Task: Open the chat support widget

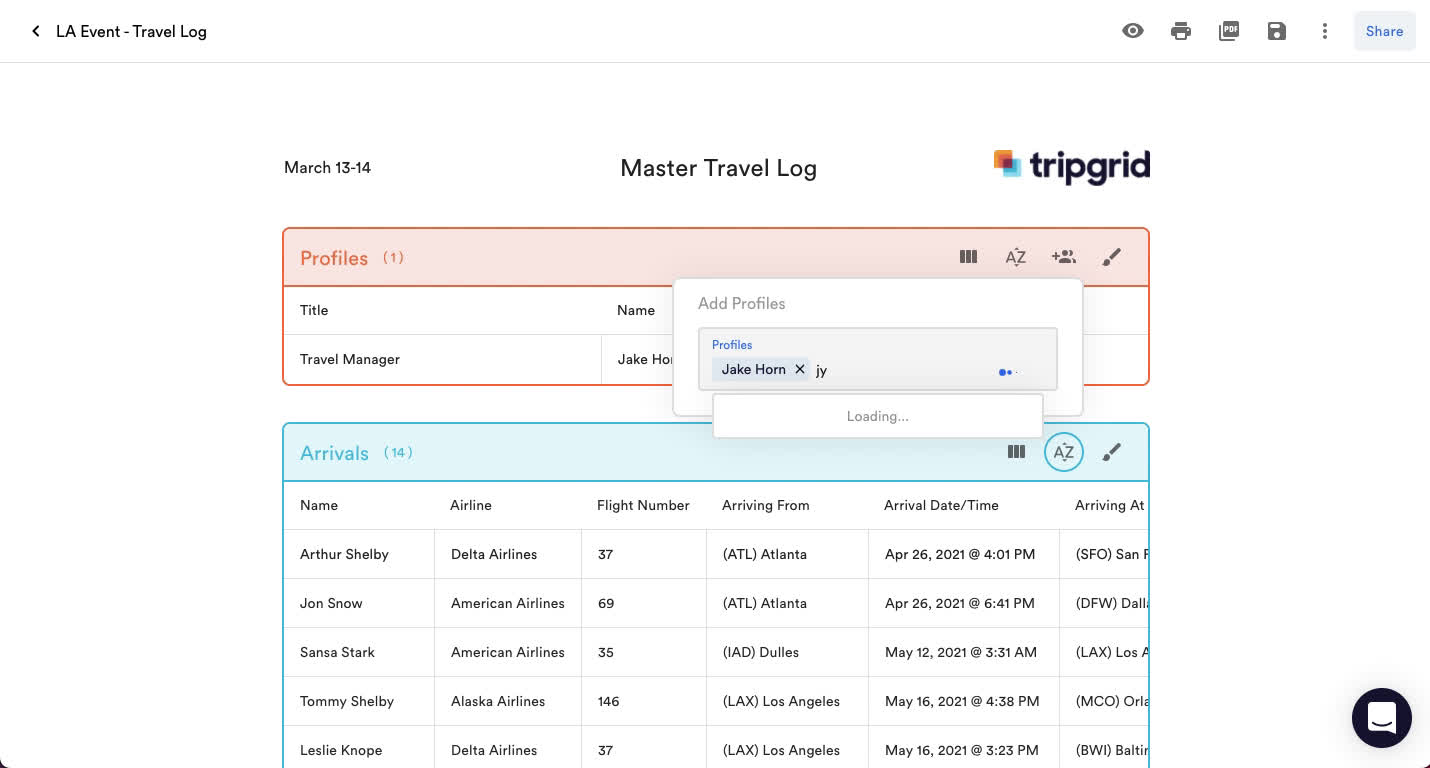Action: click(1381, 717)
